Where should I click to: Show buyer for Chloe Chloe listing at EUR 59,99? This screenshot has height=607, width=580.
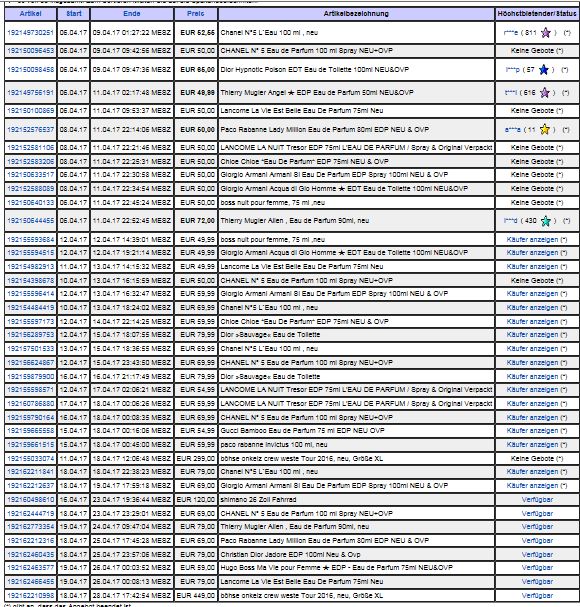[532, 321]
